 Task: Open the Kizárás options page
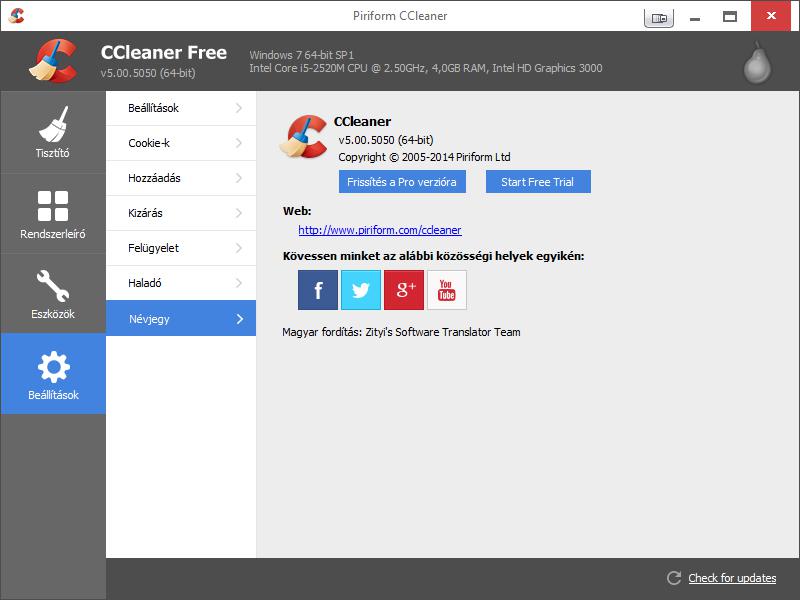(181, 213)
